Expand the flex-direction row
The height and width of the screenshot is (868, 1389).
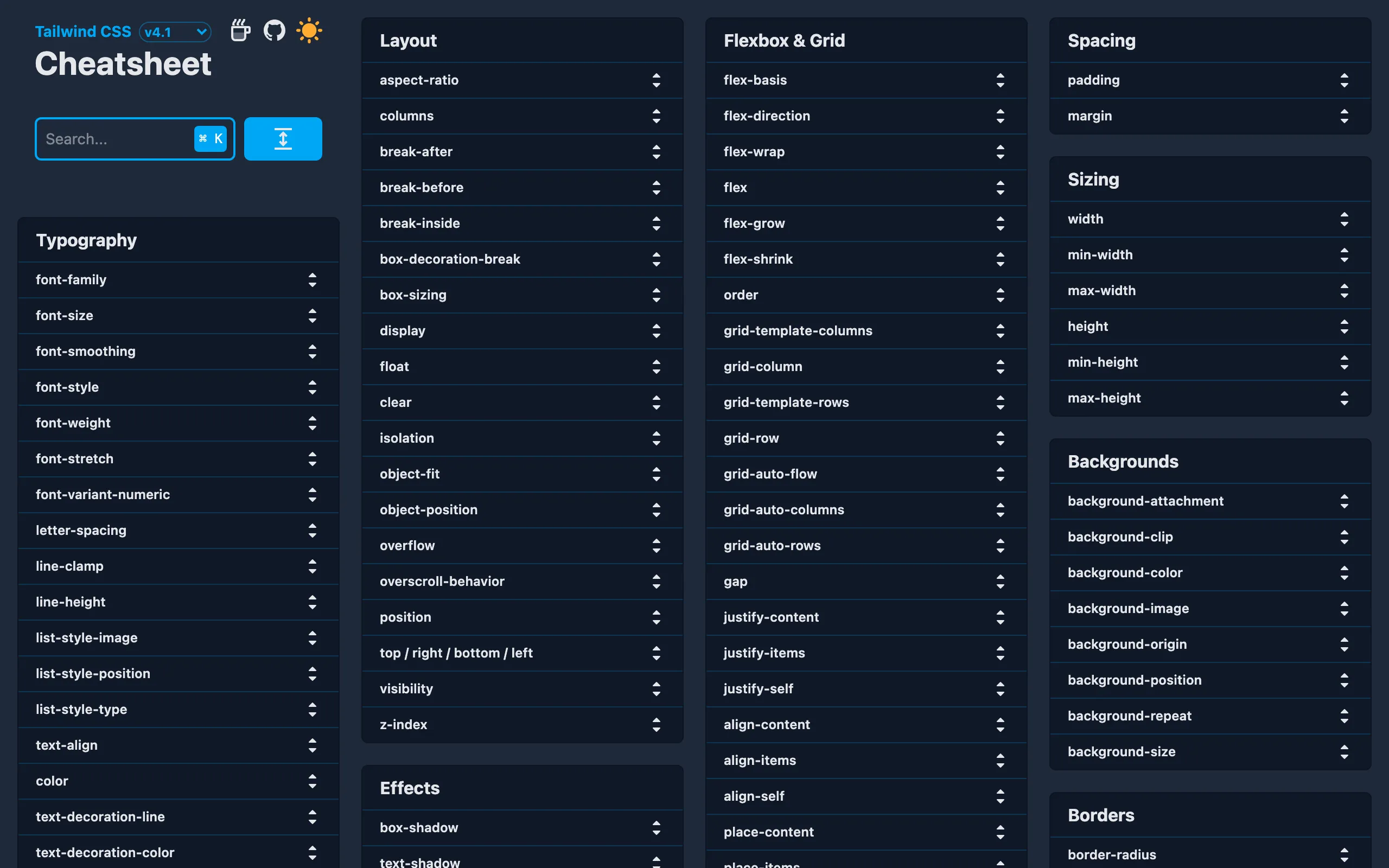point(866,116)
